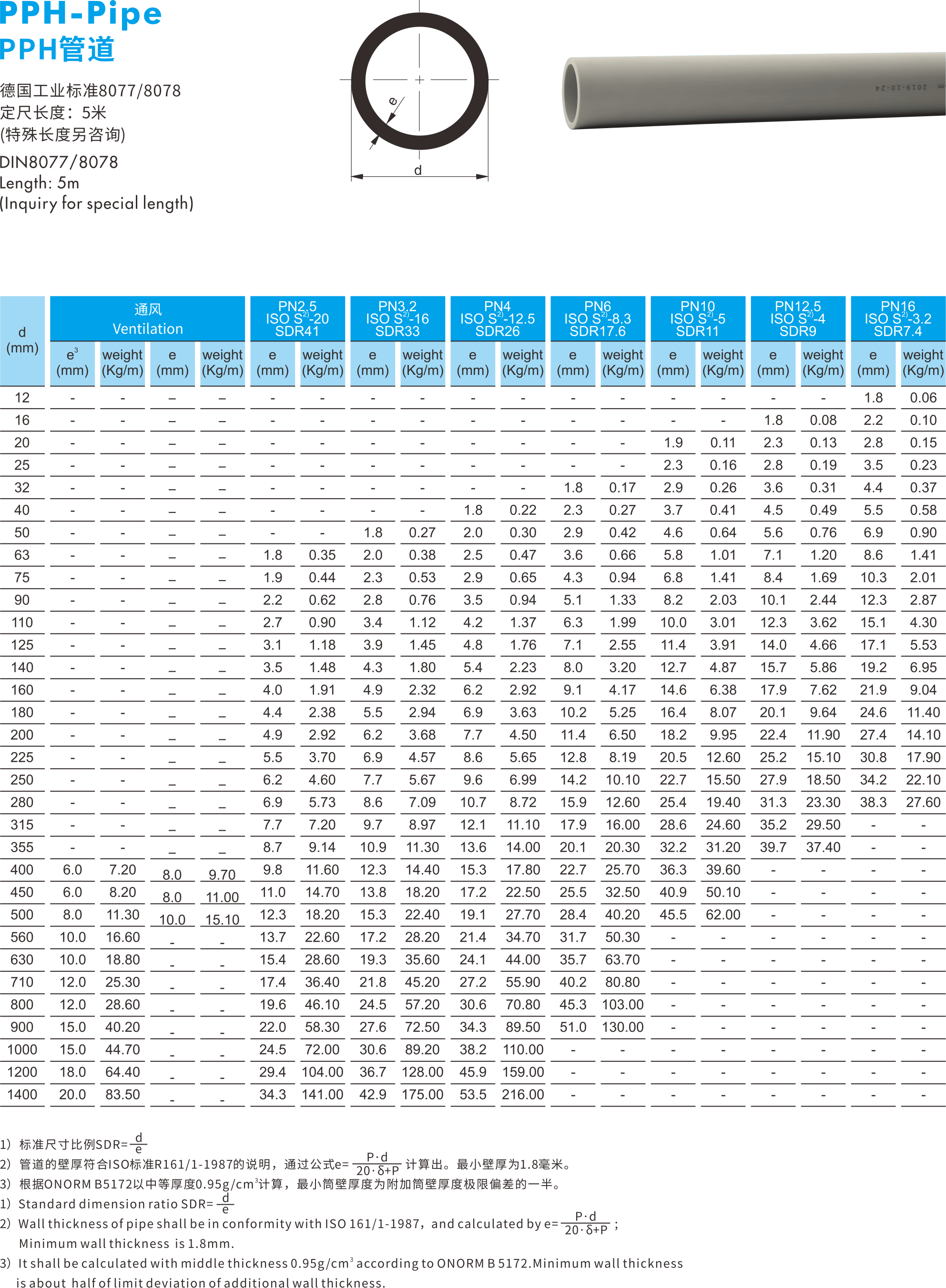Click the PN12.5 SDR9 header
This screenshot has height=1288, width=946.
(798, 319)
